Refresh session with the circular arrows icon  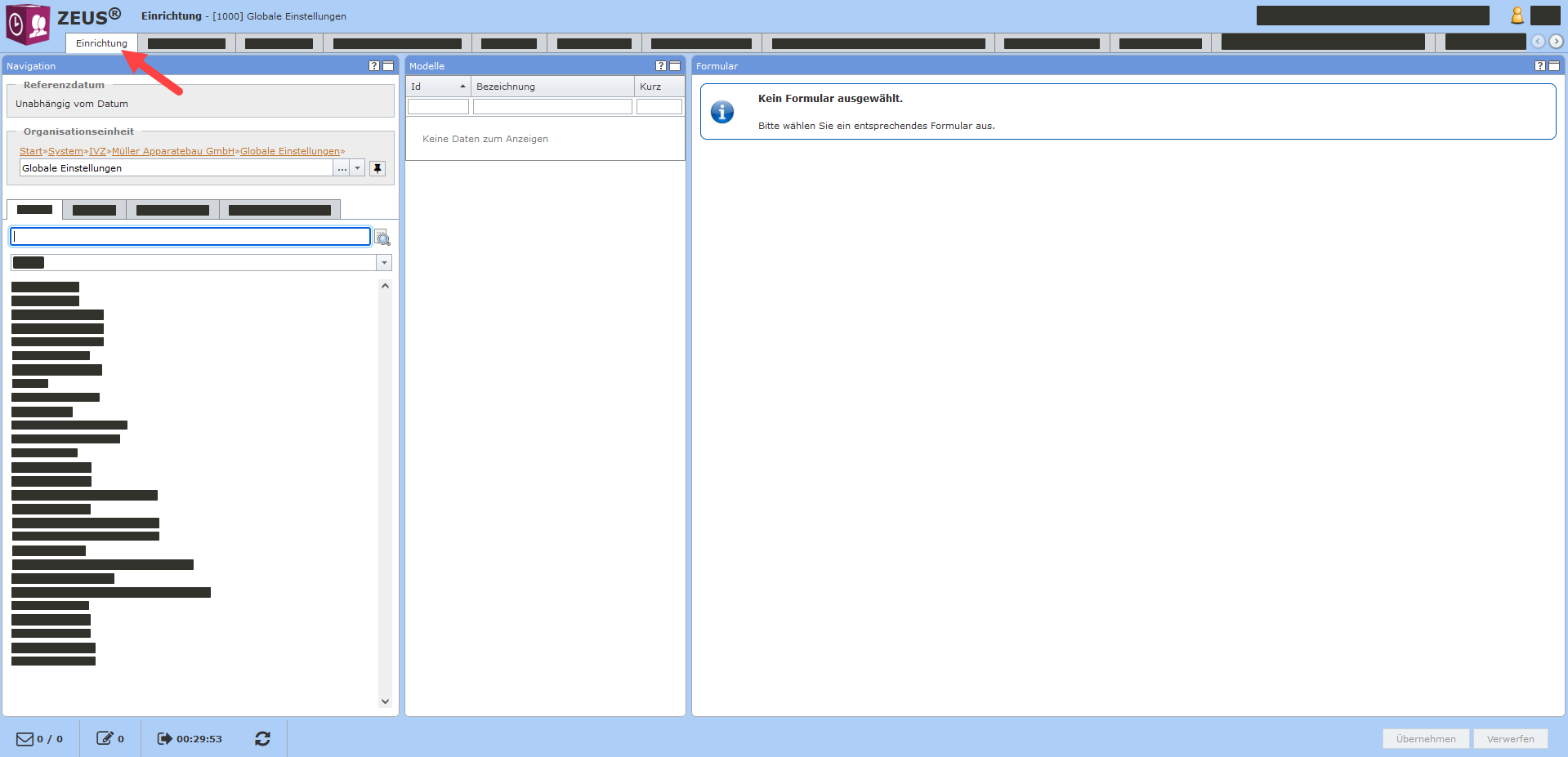click(262, 738)
